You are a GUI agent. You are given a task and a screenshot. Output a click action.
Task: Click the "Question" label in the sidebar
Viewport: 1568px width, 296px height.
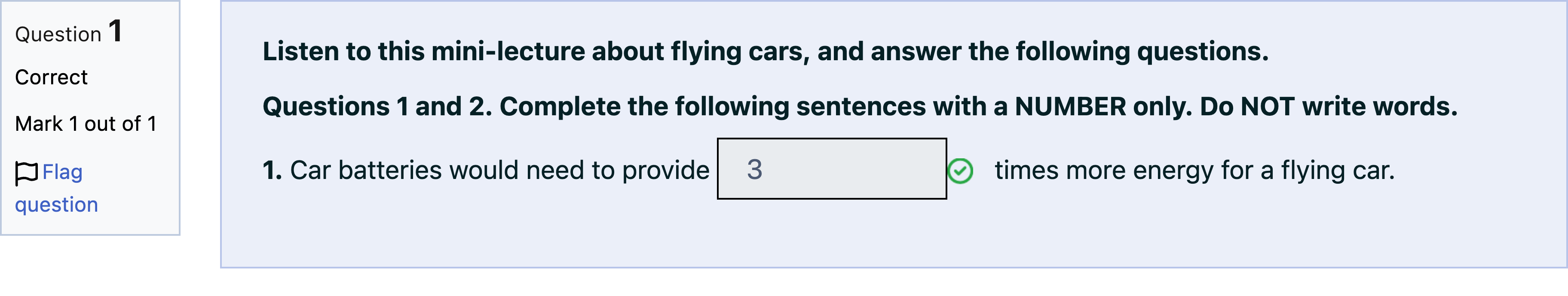58,35
